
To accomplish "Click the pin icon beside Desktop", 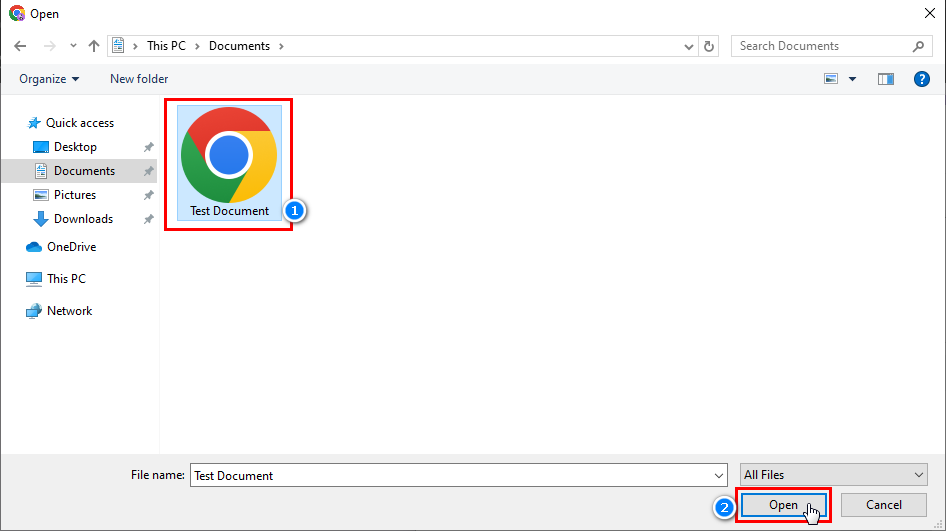I will click(x=148, y=147).
